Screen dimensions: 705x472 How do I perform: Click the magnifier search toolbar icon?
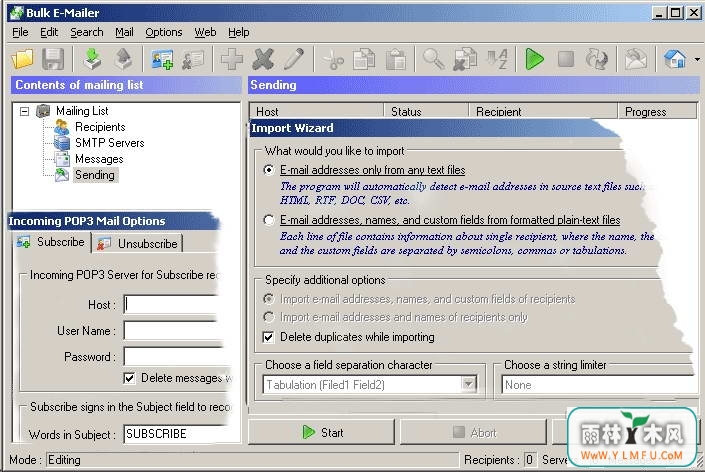tap(434, 59)
